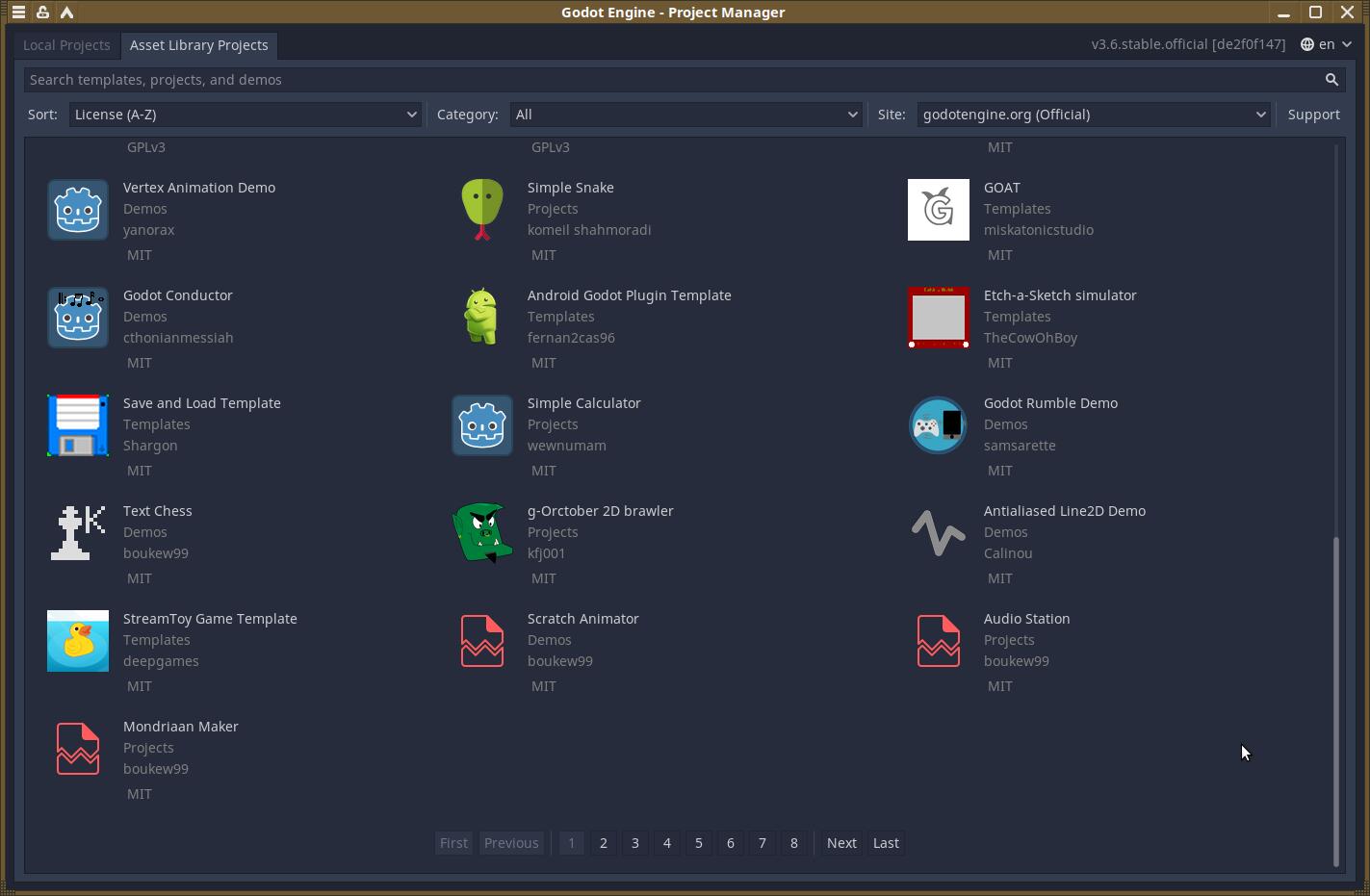Open the StreamToy Game Template title link

(210, 619)
